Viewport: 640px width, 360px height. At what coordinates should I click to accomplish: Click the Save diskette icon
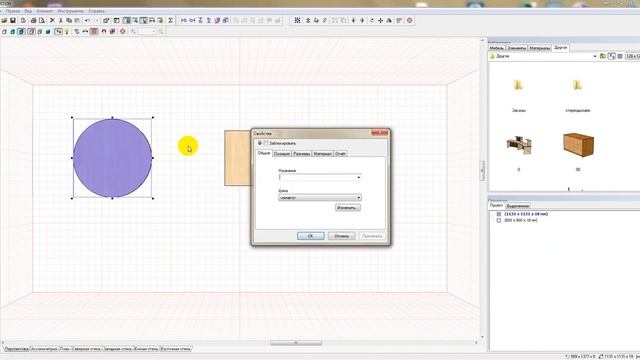[x=13, y=20]
